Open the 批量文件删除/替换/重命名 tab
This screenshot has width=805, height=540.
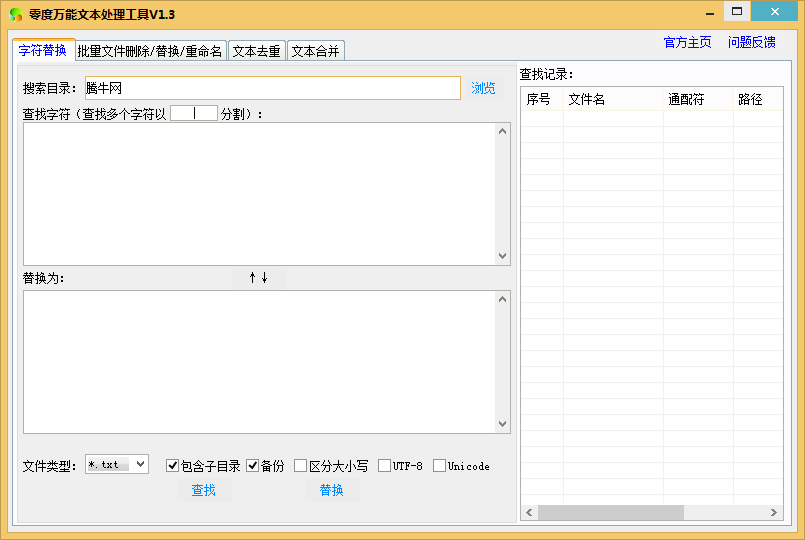150,51
